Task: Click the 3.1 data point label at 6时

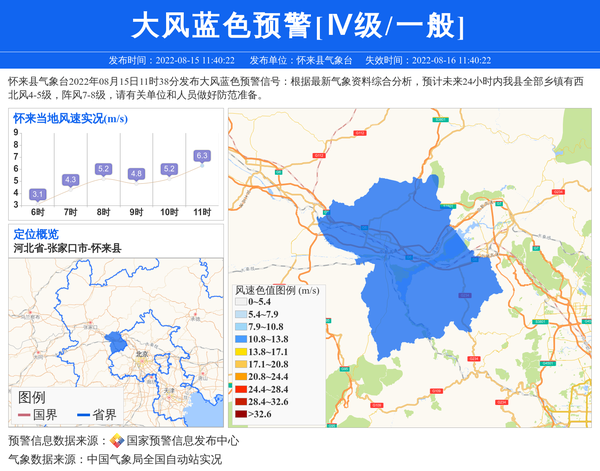Action: 38,194
